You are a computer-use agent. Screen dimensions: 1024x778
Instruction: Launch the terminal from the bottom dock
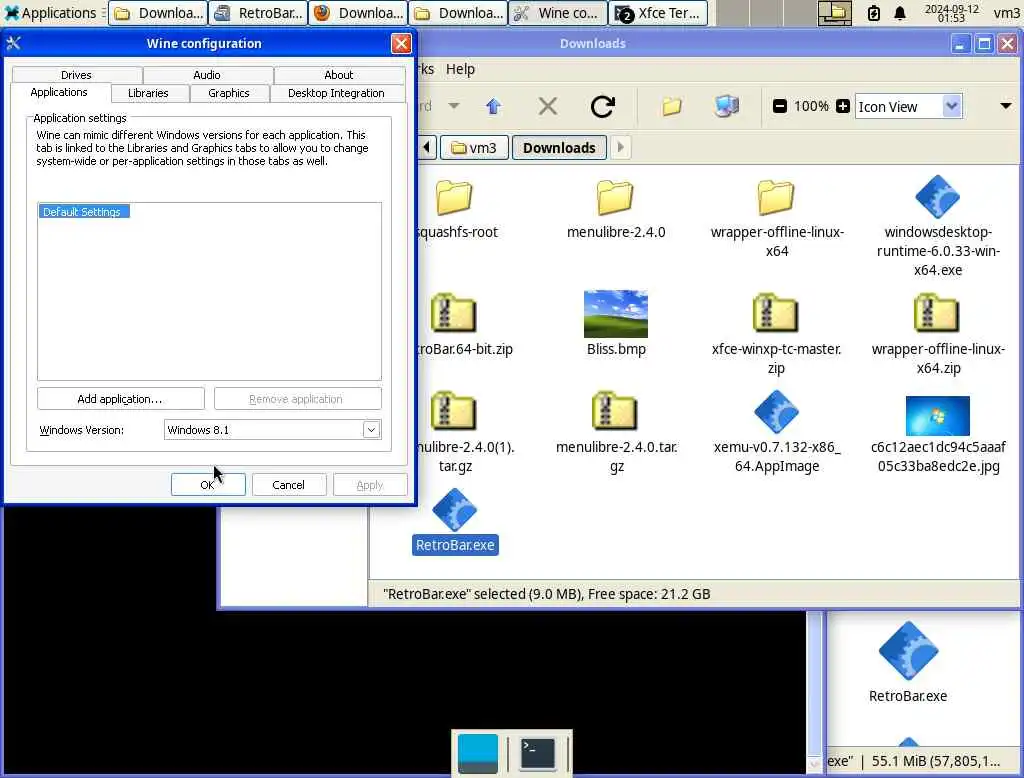(x=537, y=753)
